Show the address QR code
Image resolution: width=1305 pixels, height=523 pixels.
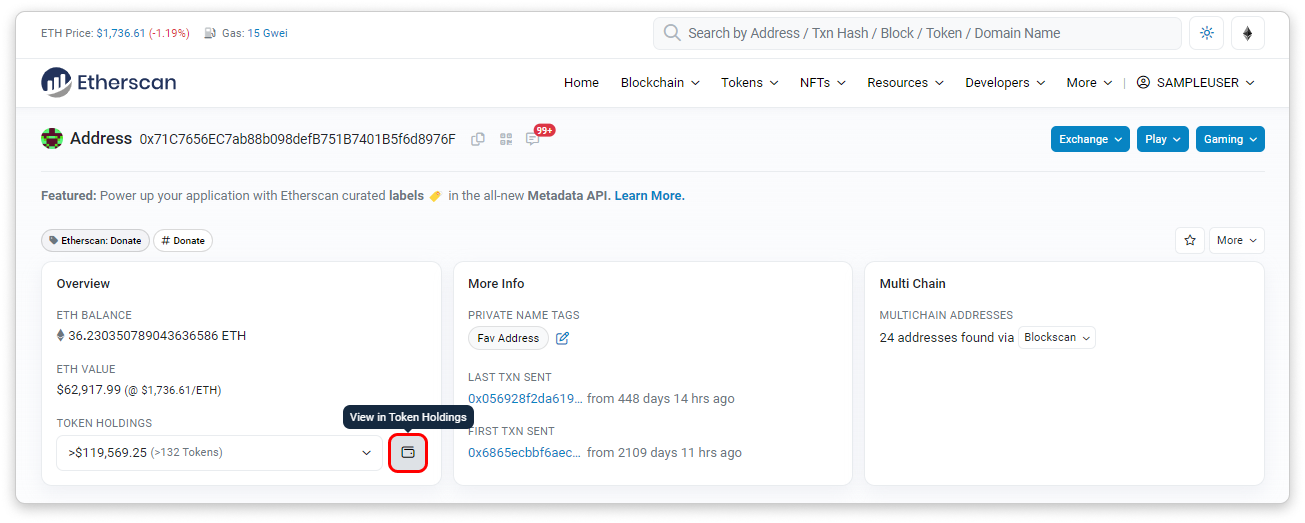coord(506,139)
